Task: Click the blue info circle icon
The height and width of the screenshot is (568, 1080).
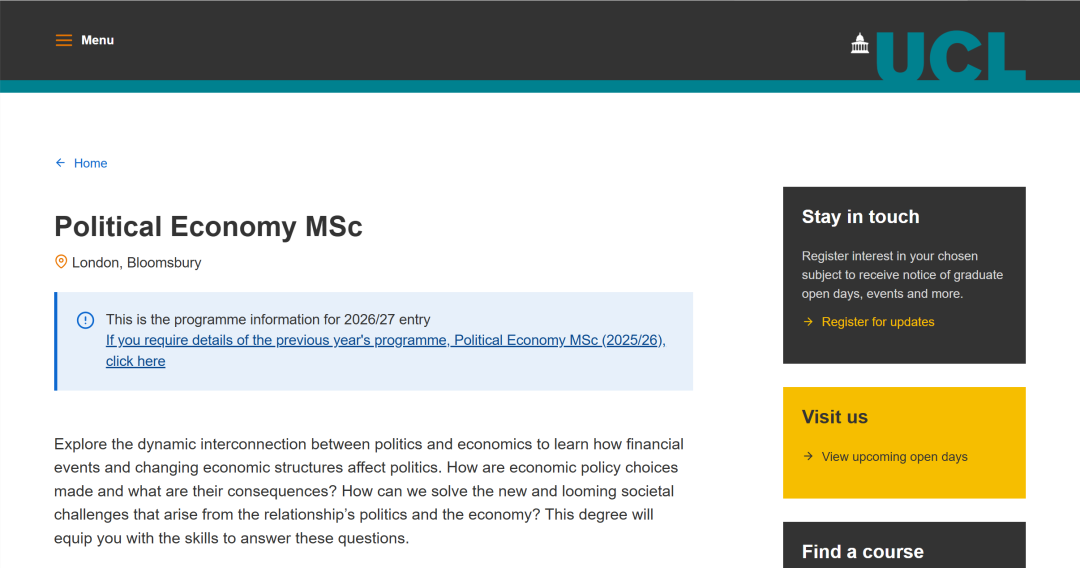Action: click(86, 320)
